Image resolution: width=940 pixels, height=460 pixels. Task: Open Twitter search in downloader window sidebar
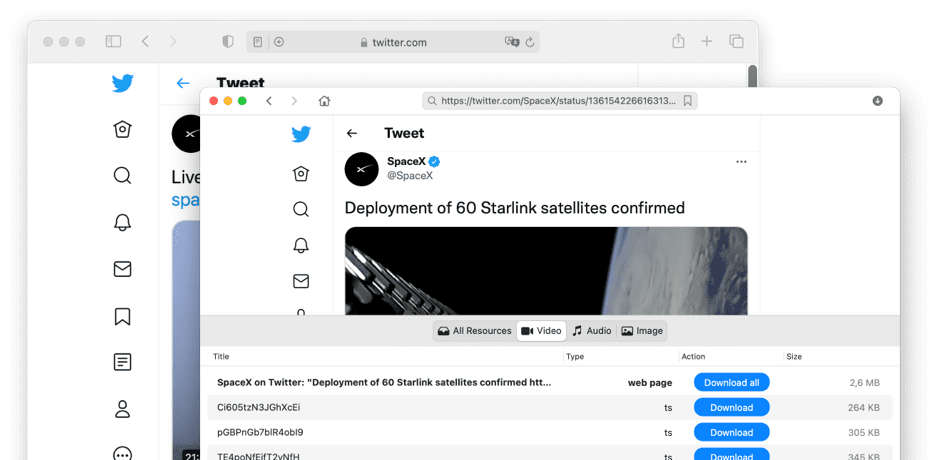tap(301, 209)
